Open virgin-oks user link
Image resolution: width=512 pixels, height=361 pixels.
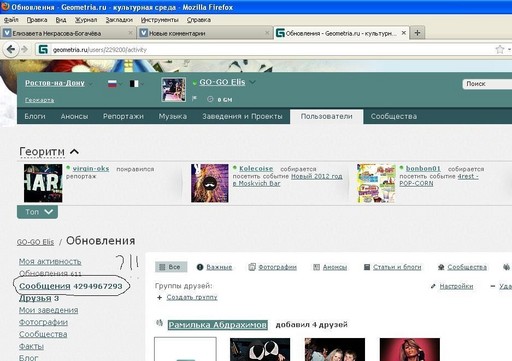[91, 168]
